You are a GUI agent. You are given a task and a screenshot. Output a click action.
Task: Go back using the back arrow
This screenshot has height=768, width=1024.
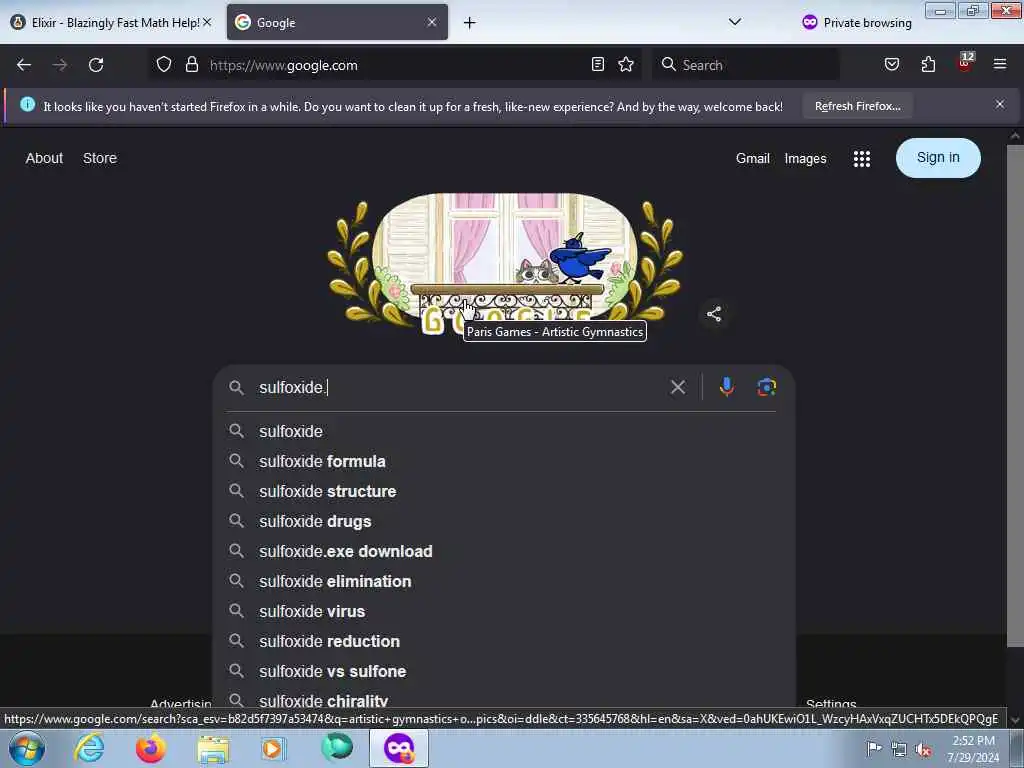point(24,65)
